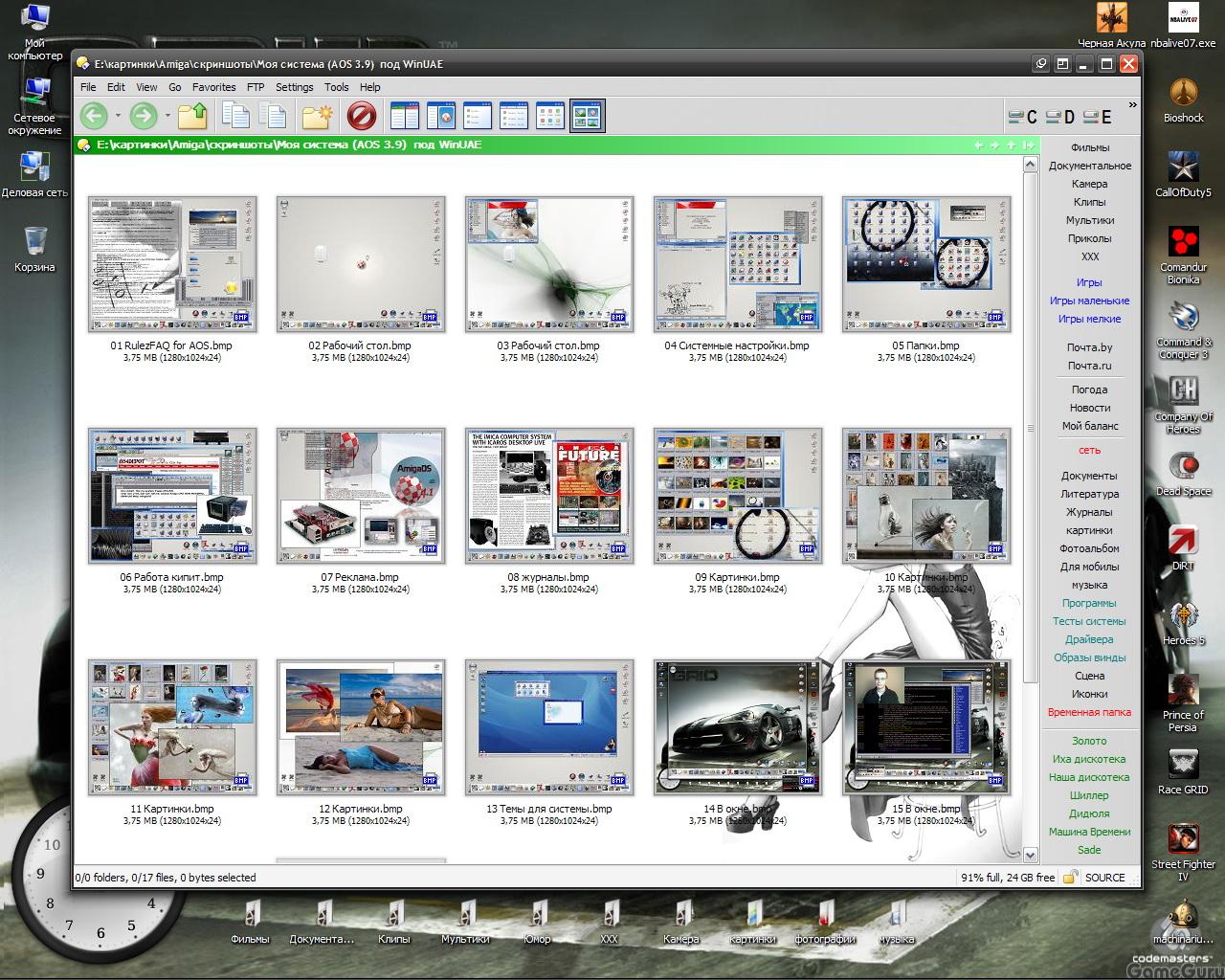Select the second view mode button
This screenshot has width=1225, height=980.
[x=441, y=117]
